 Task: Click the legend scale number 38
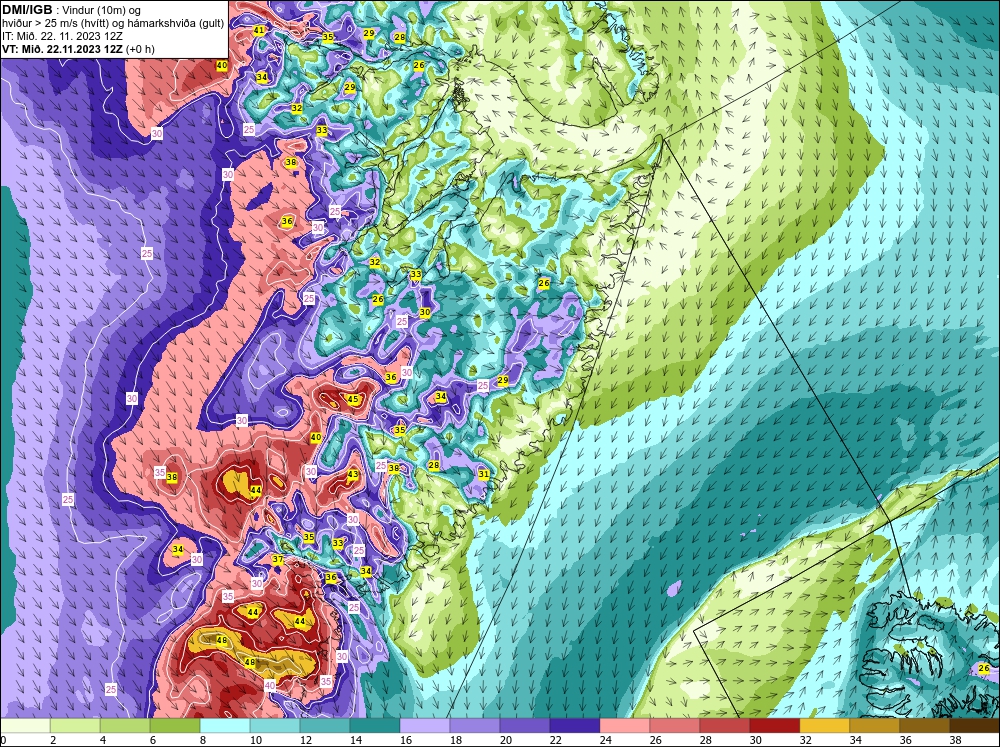pos(955,740)
